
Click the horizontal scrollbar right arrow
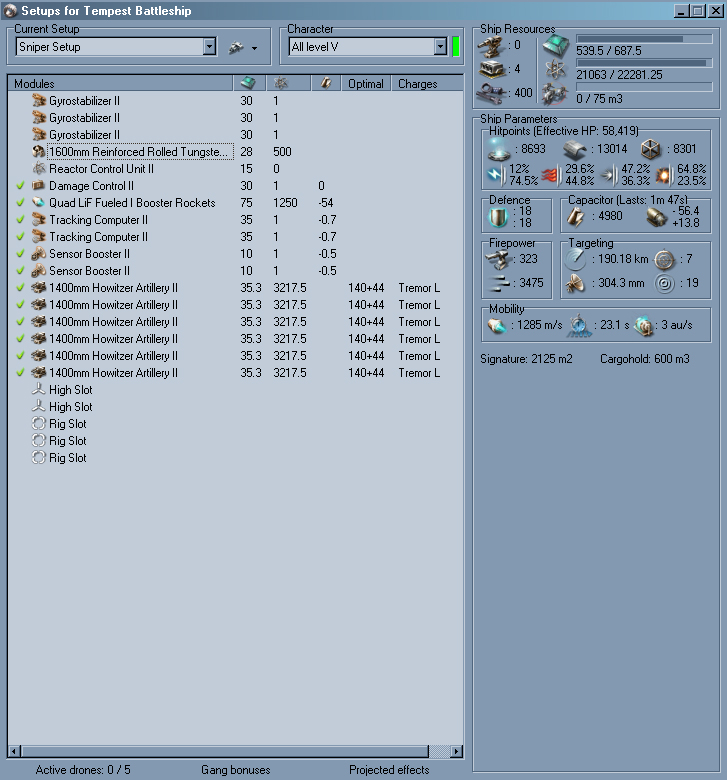point(456,751)
